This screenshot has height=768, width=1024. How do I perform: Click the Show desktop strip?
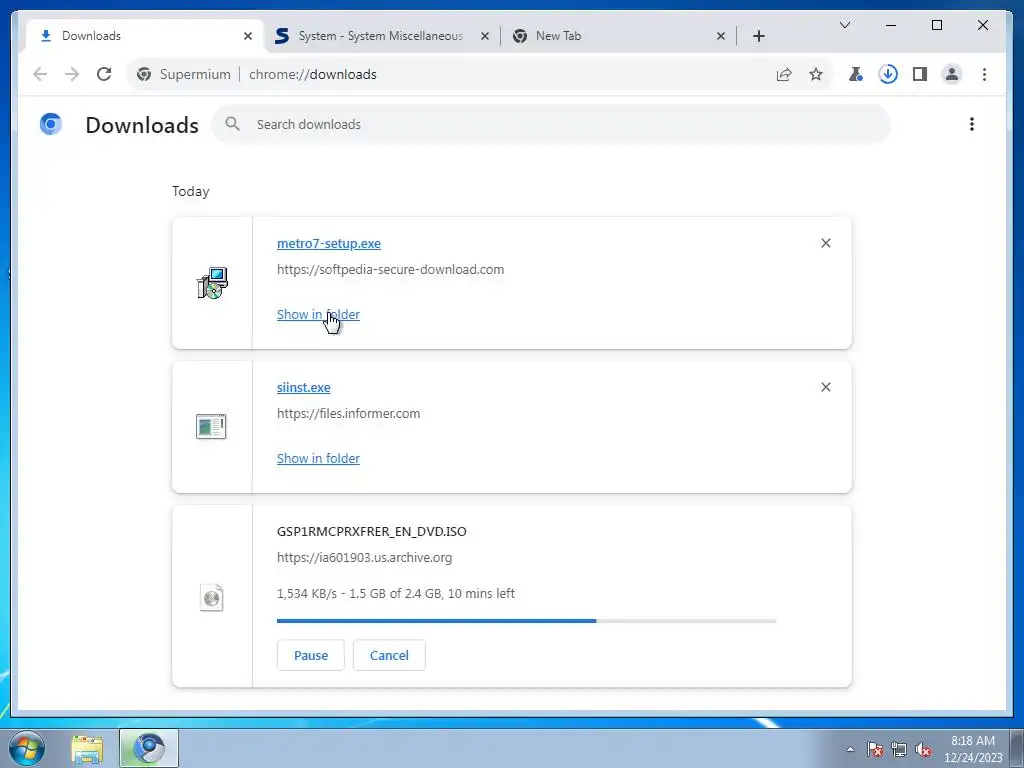tap(1017, 748)
